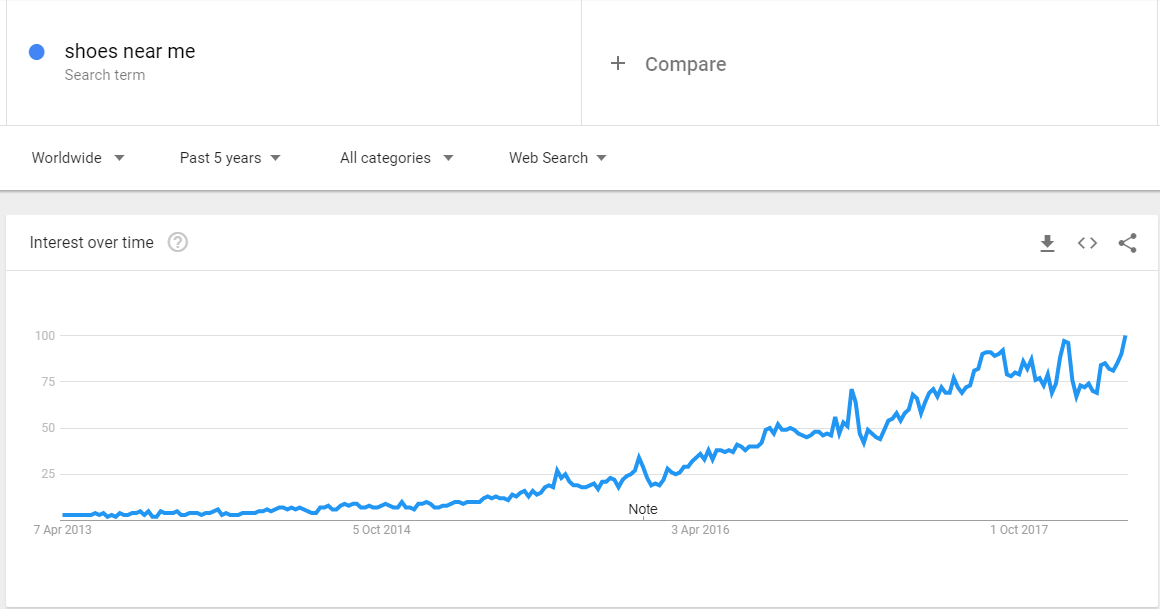Click the blue dot next to shoes near me
This screenshot has width=1160, height=609.
coord(36,52)
